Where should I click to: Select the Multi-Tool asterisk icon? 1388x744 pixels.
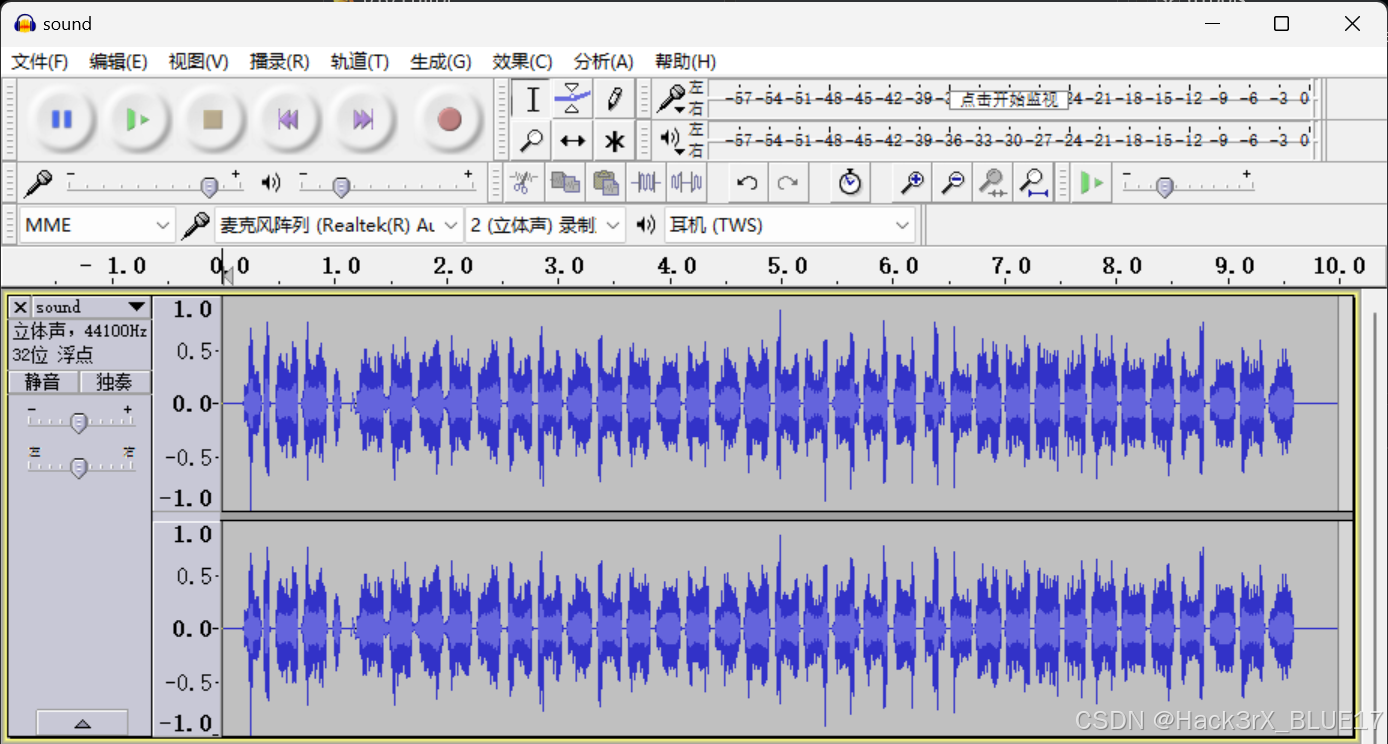click(x=614, y=141)
